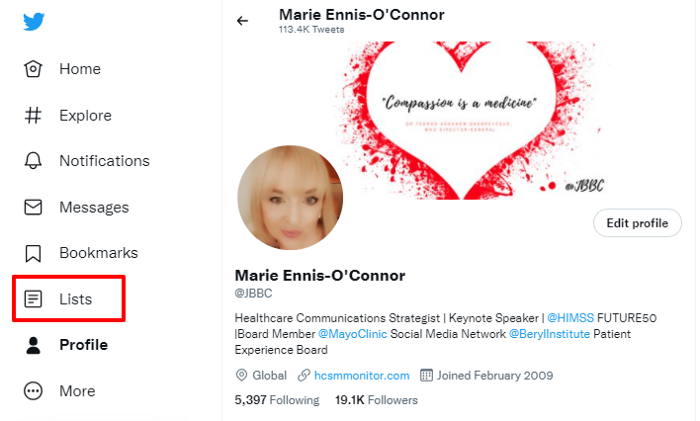700x421 pixels.
Task: Click the Edit profile button
Action: pos(637,223)
